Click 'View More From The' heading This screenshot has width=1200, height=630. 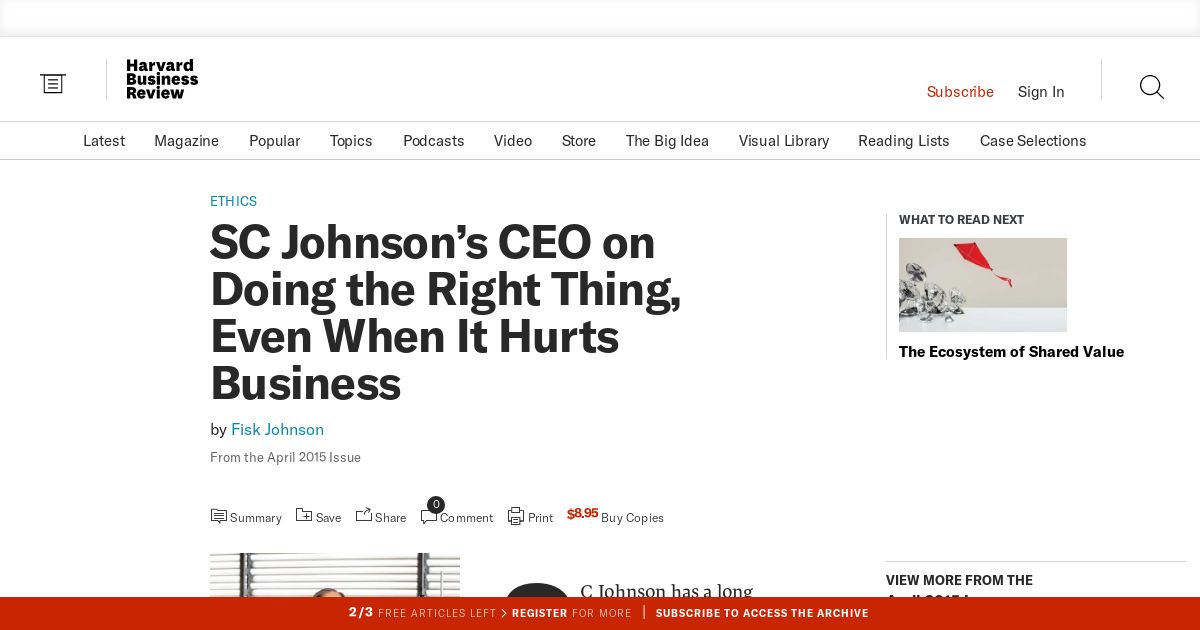coord(959,580)
